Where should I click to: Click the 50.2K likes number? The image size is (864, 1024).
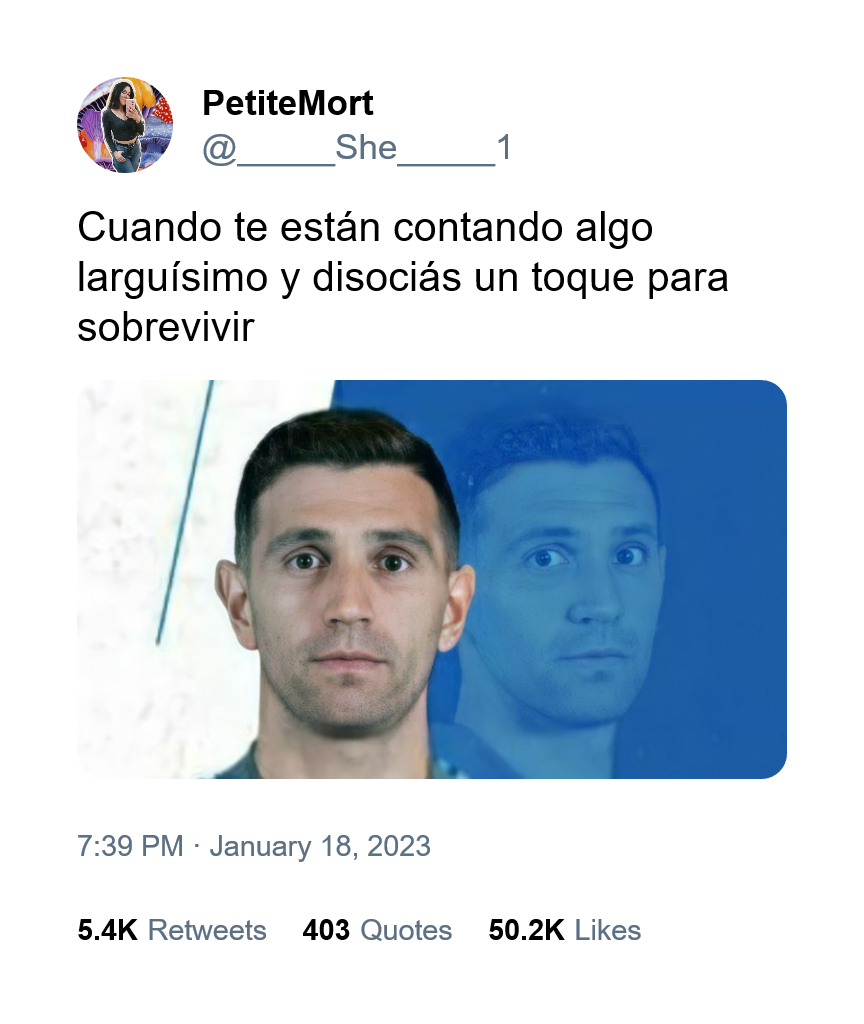pyautogui.click(x=526, y=931)
